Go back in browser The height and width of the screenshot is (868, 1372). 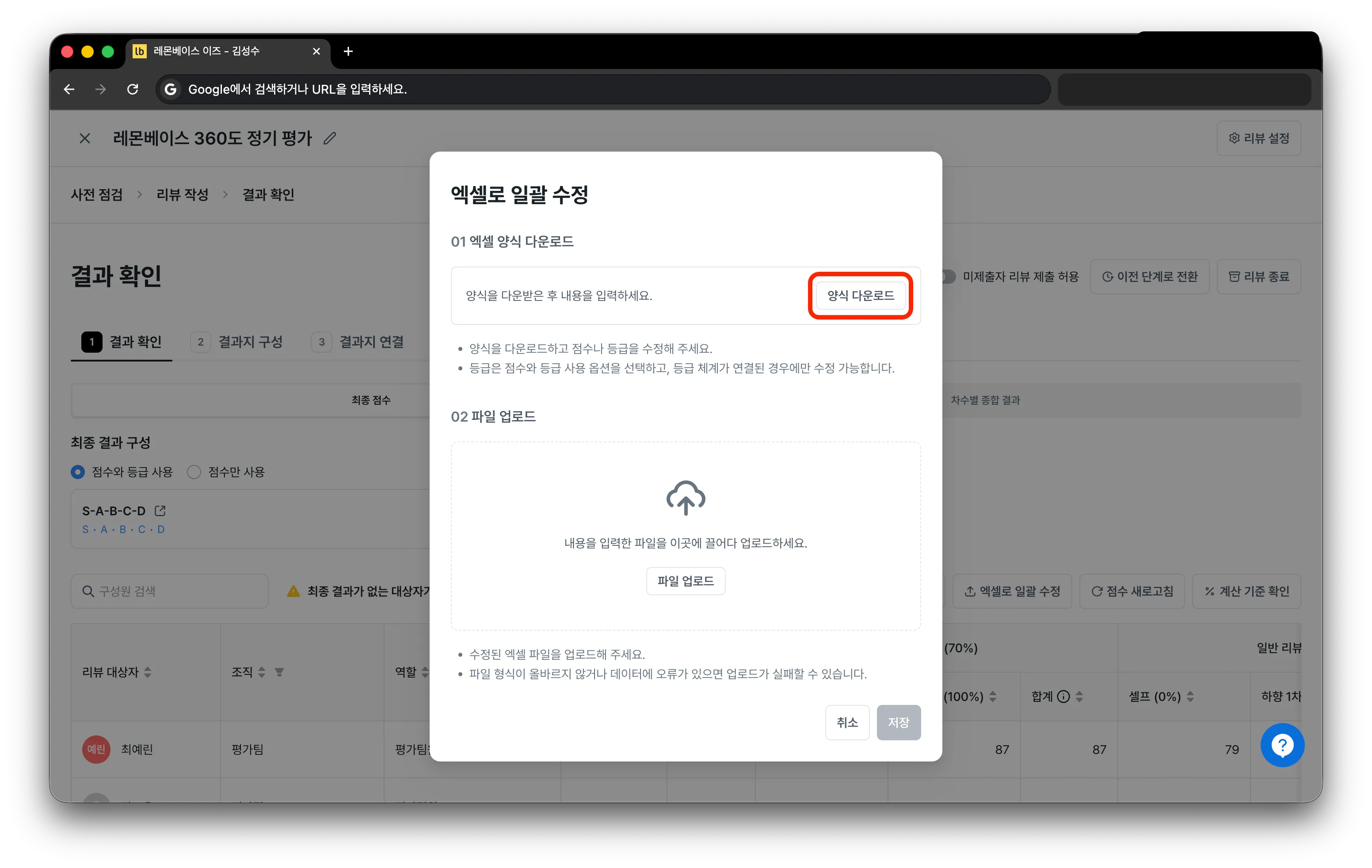click(69, 89)
